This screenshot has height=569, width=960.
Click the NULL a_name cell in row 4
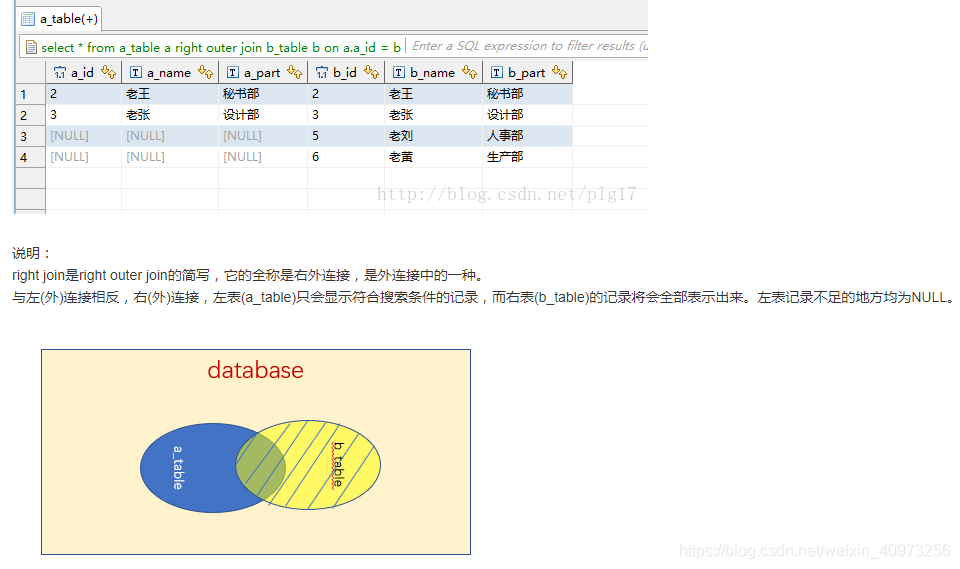pyautogui.click(x=170, y=157)
